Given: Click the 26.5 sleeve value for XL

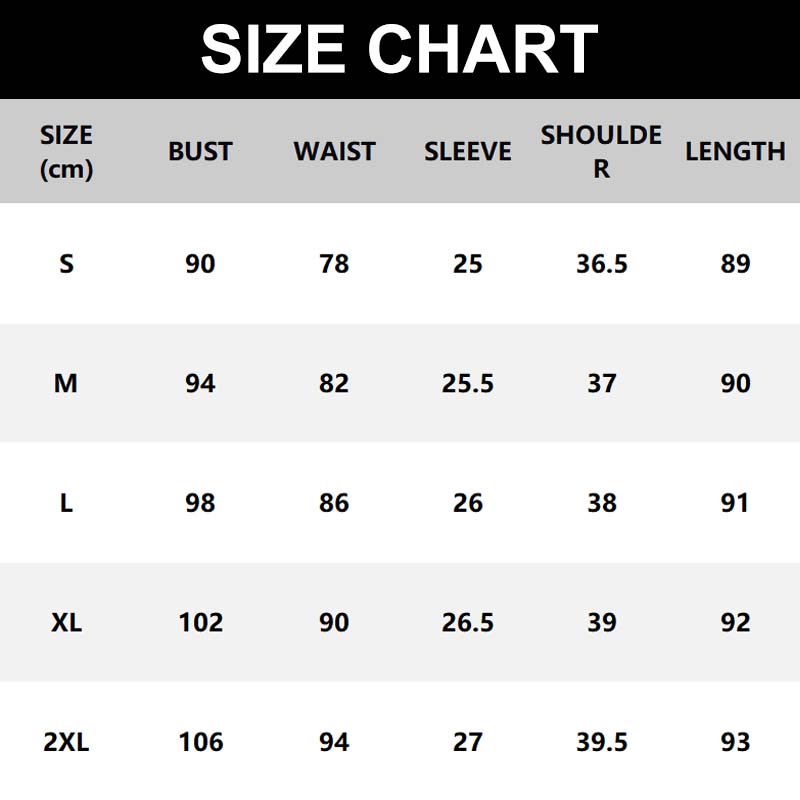Looking at the screenshot, I should (467, 622).
